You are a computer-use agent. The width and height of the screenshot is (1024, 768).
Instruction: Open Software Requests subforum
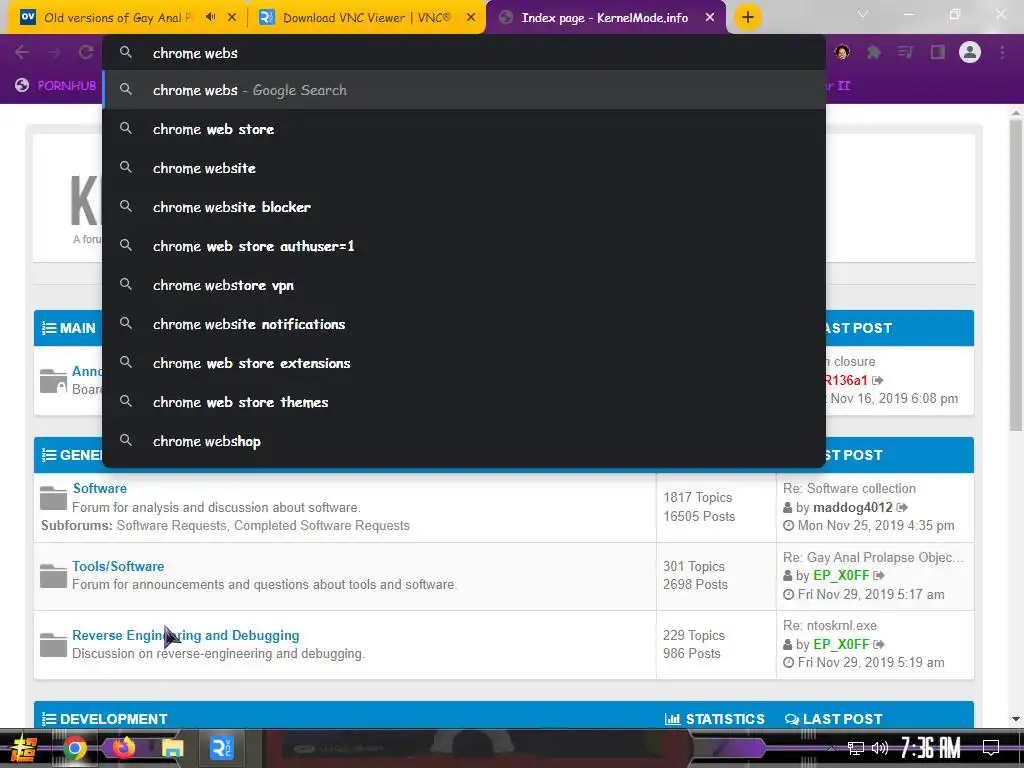click(x=172, y=526)
